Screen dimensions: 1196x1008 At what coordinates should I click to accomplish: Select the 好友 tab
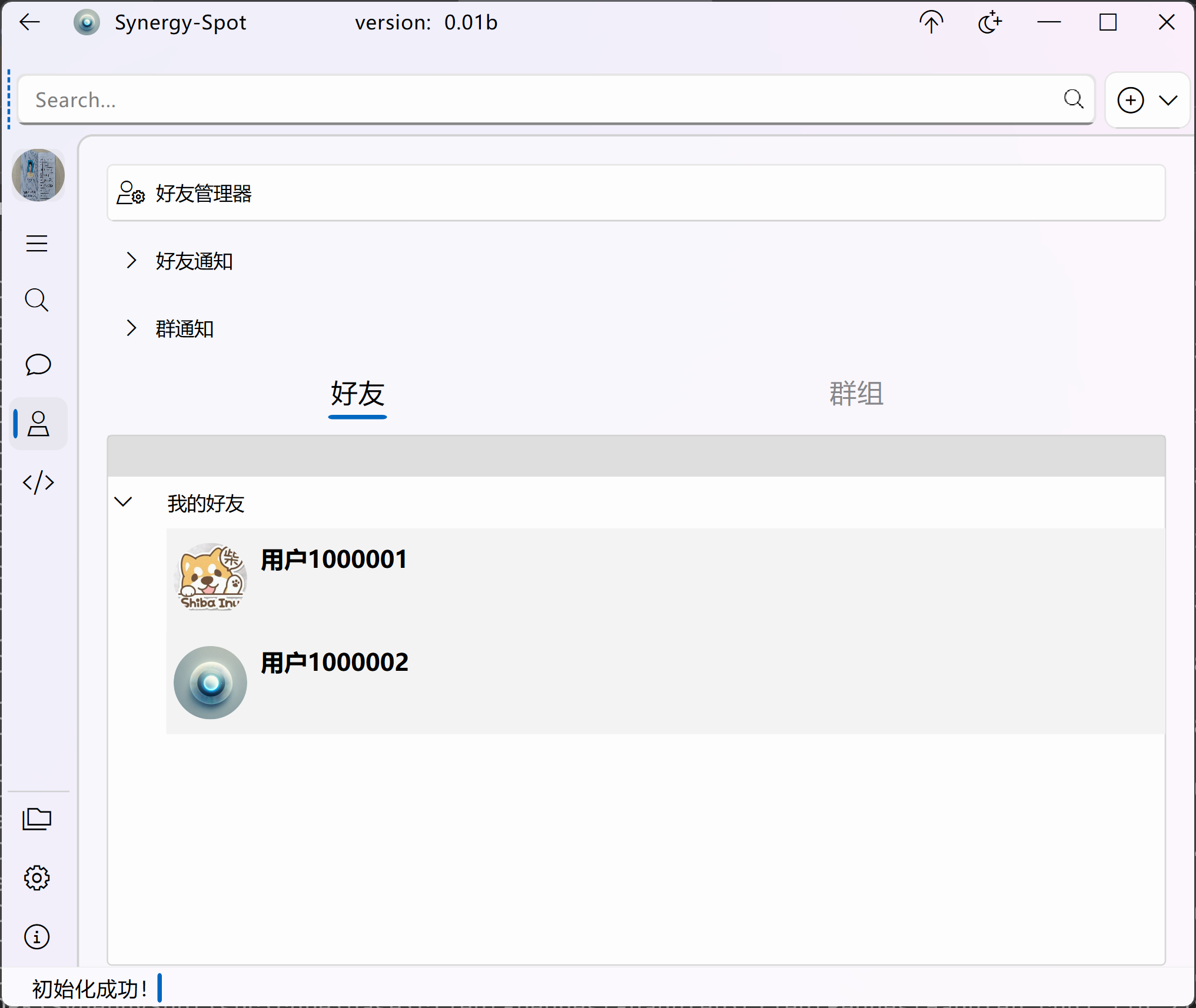point(357,394)
